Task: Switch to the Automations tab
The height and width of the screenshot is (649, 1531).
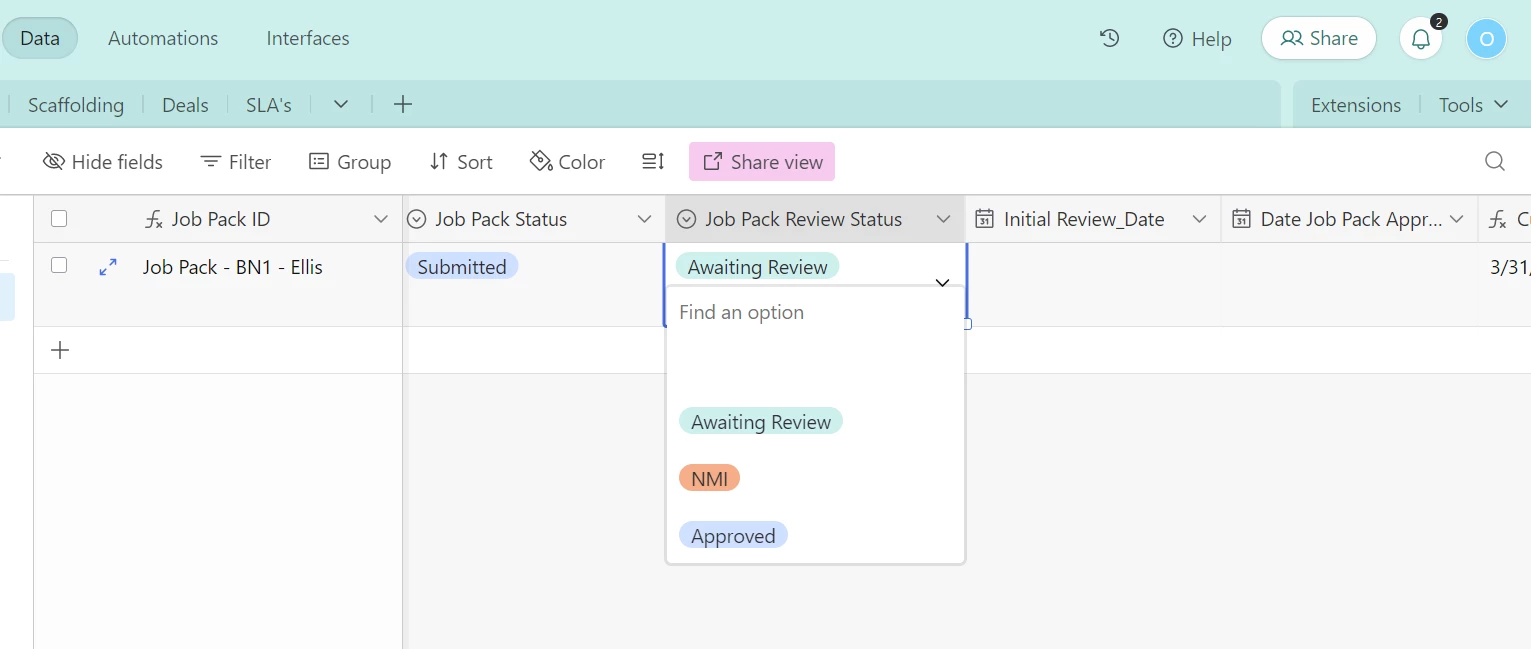Action: (x=163, y=39)
